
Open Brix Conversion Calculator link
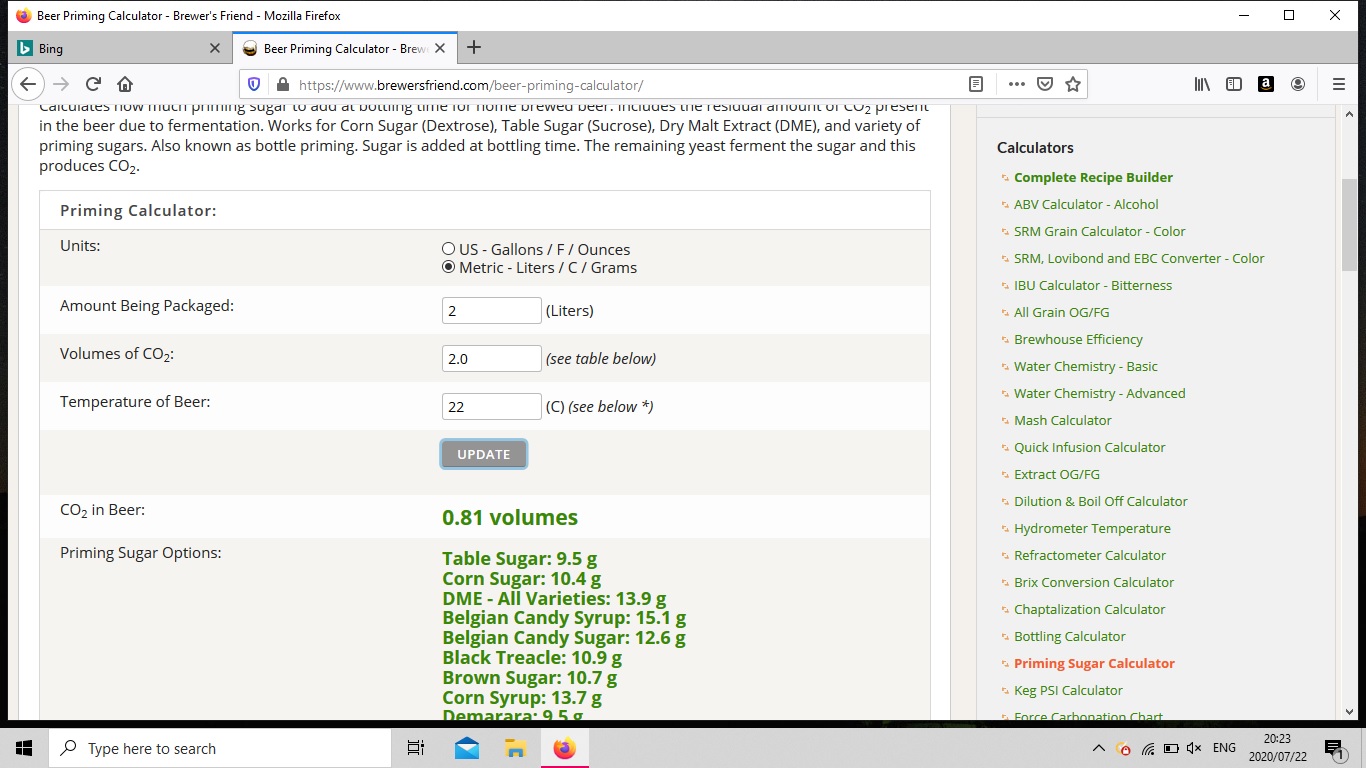pos(1094,582)
